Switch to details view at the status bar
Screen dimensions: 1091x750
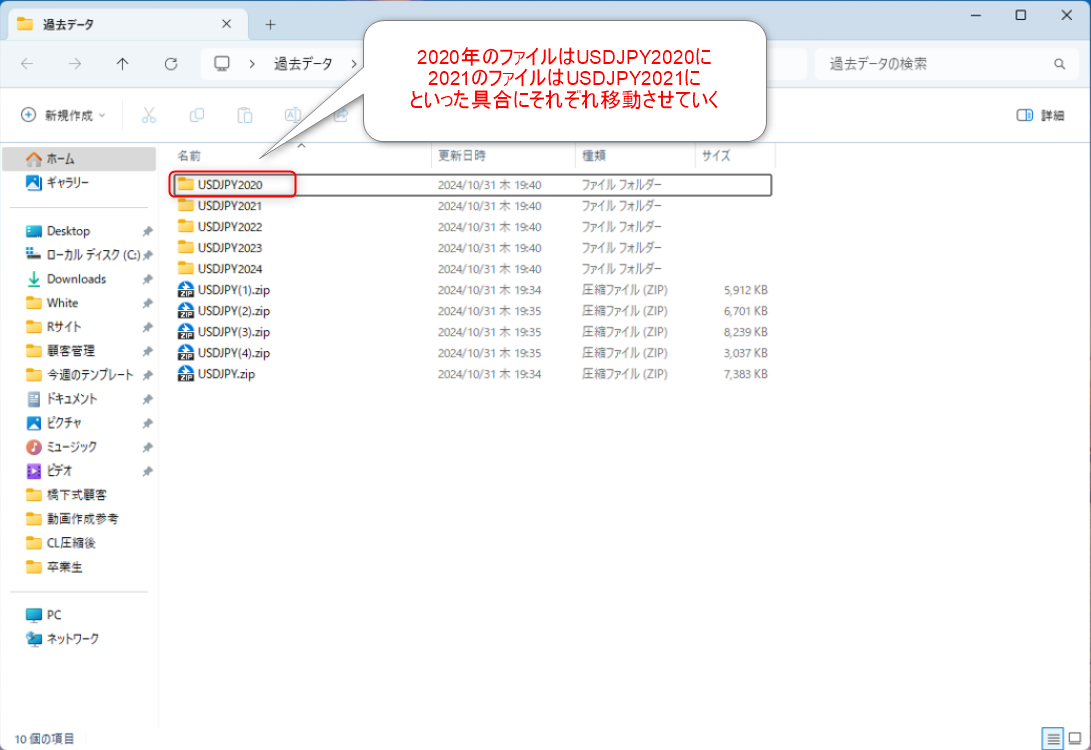(x=1052, y=738)
